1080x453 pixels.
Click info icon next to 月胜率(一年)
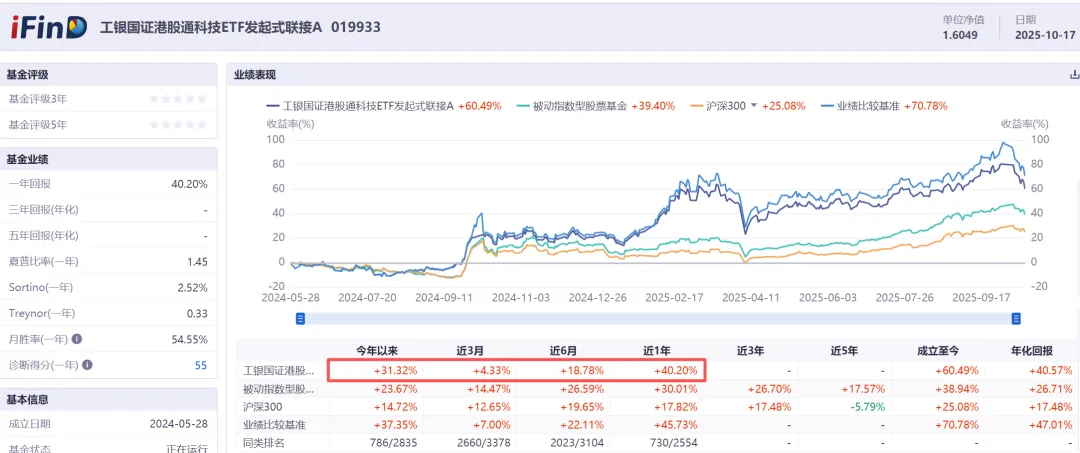pyautogui.click(x=76, y=339)
